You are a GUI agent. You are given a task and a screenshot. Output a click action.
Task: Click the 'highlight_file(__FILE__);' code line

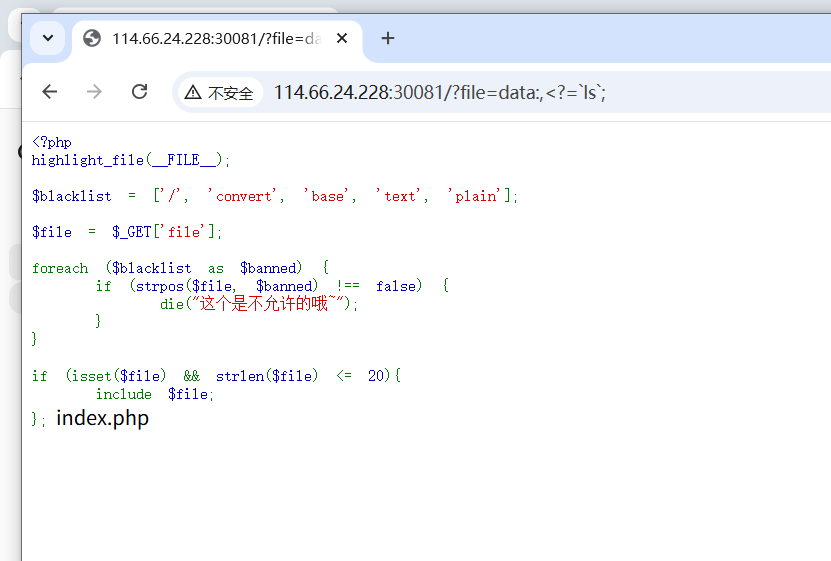(x=130, y=160)
